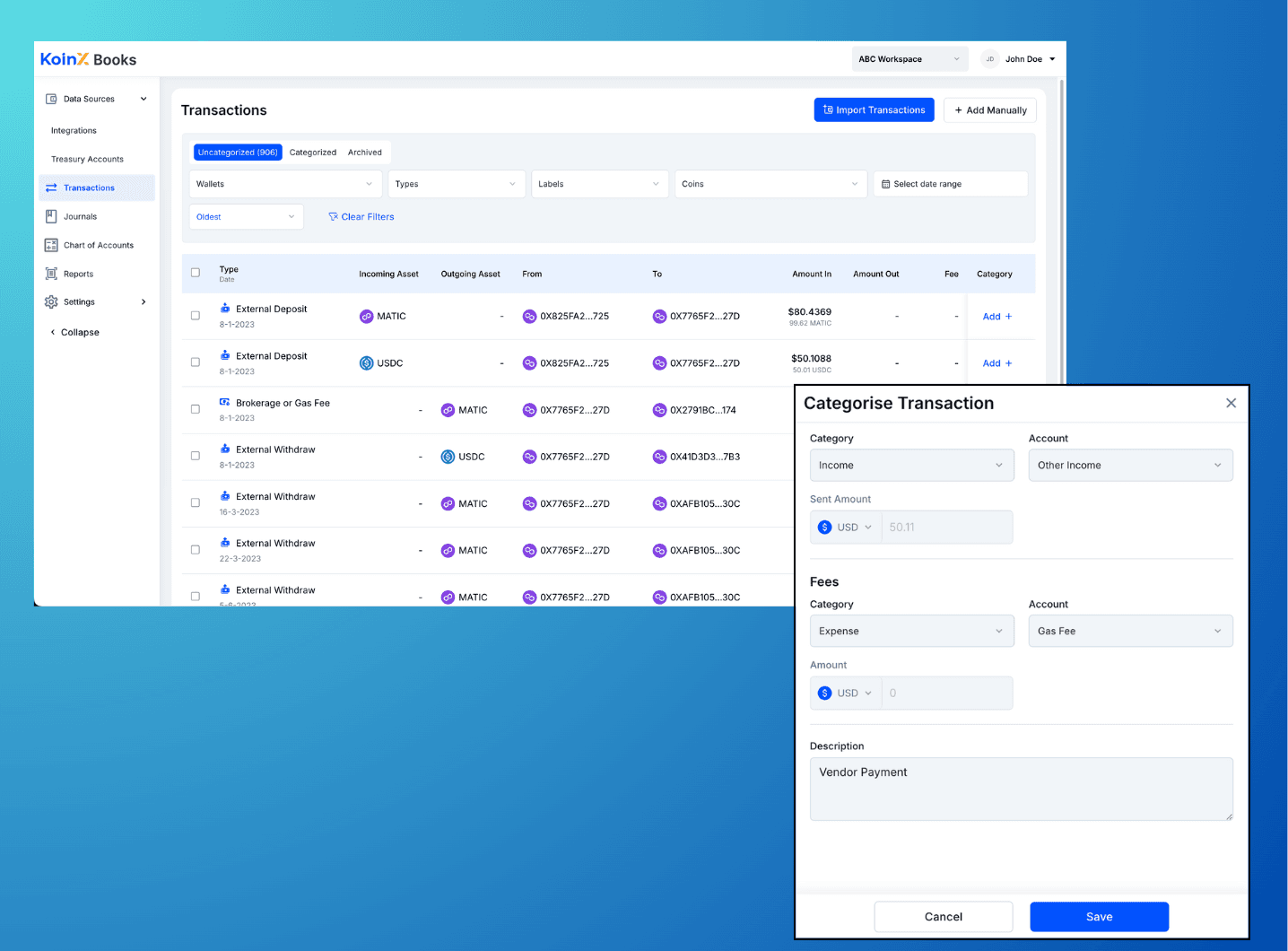Screen dimensions: 1288x951
Task: Click the Settings gear icon
Action: click(x=51, y=302)
